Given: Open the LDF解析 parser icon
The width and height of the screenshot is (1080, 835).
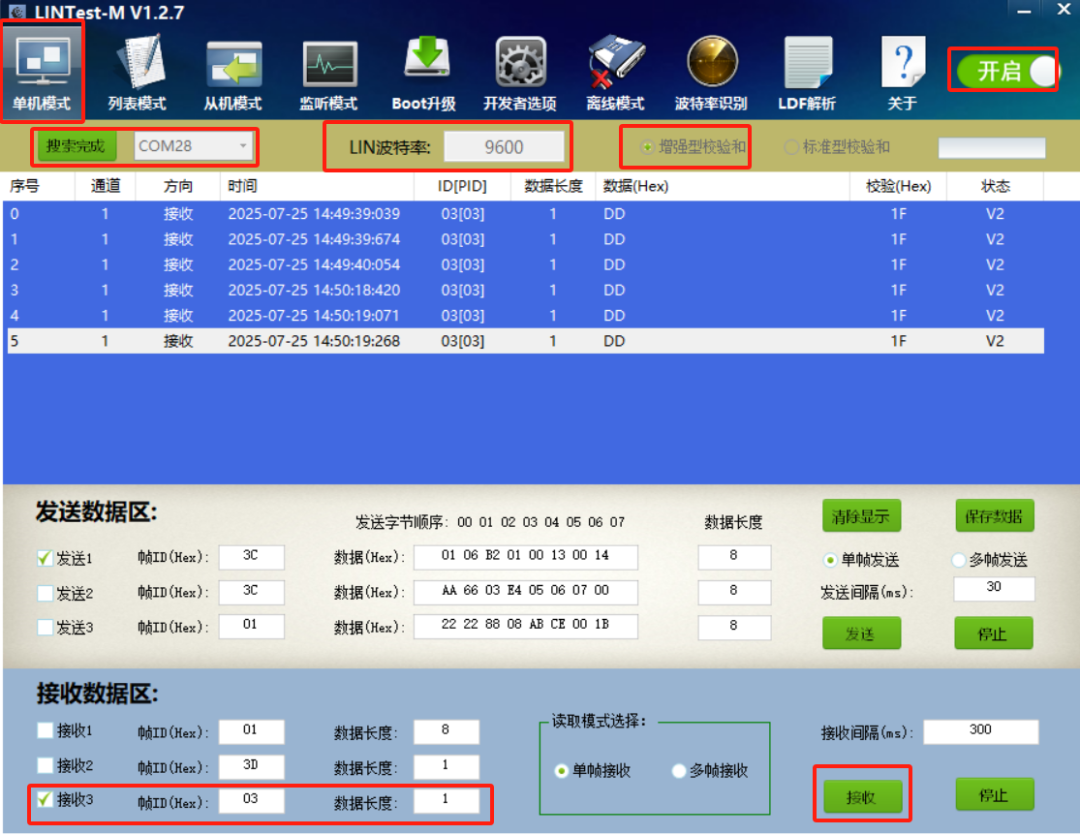Looking at the screenshot, I should point(807,72).
